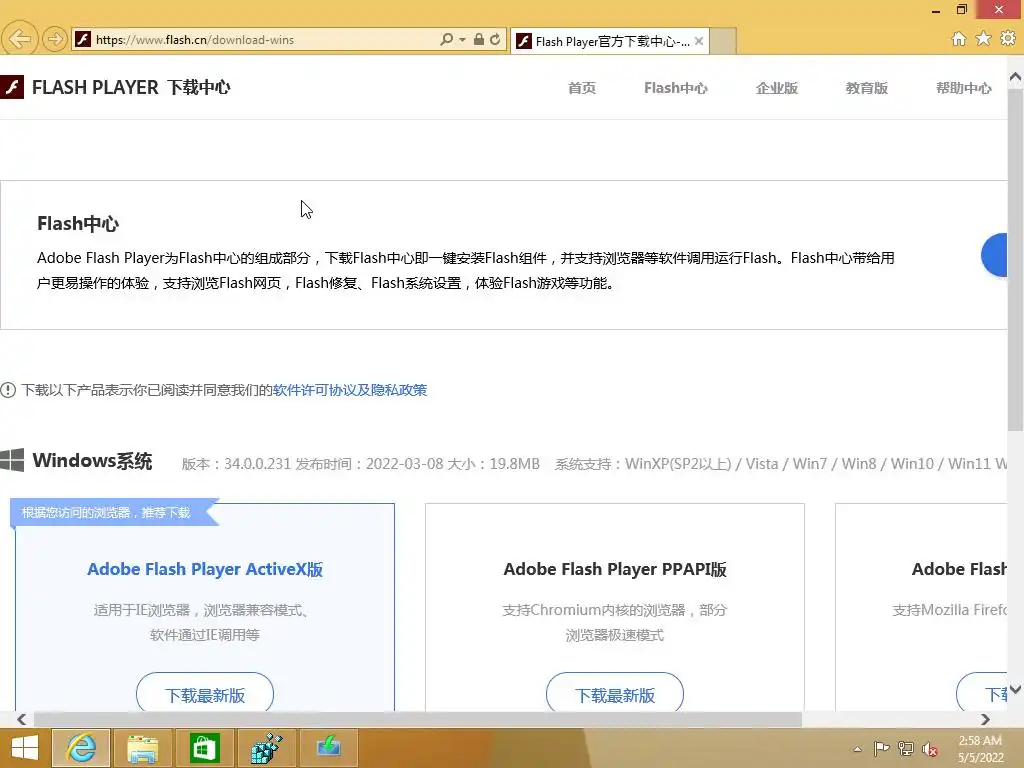Image resolution: width=1024 pixels, height=768 pixels.
Task: Open the browser Home icon
Action: (958, 39)
